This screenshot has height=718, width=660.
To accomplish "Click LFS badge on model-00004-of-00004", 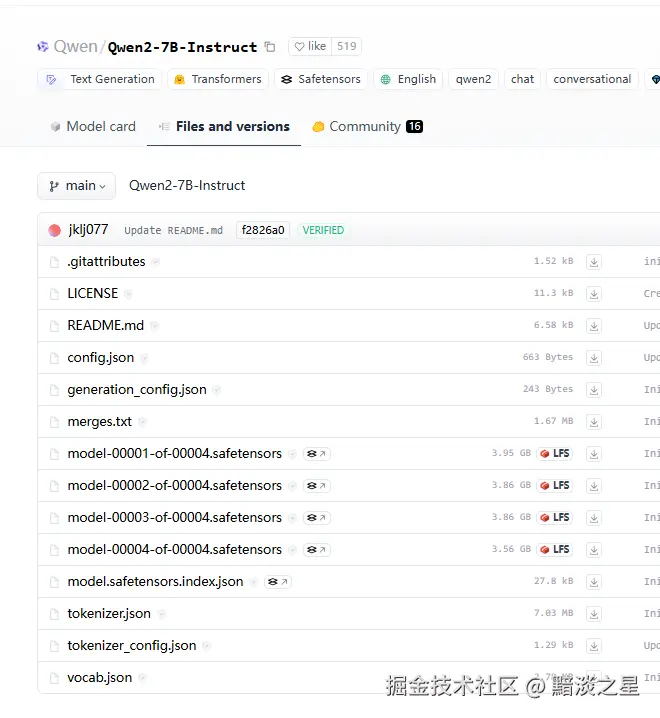I will pyautogui.click(x=555, y=550).
